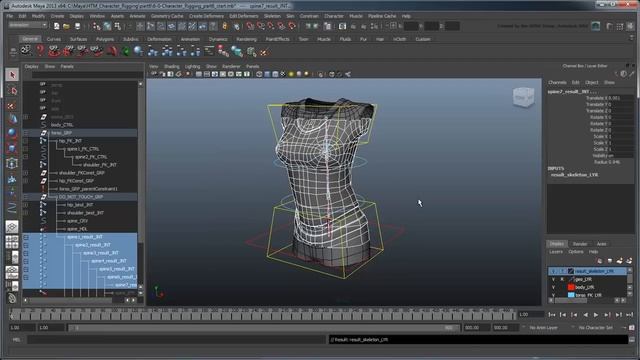Switch to the Polygons shelf tab

[105, 39]
